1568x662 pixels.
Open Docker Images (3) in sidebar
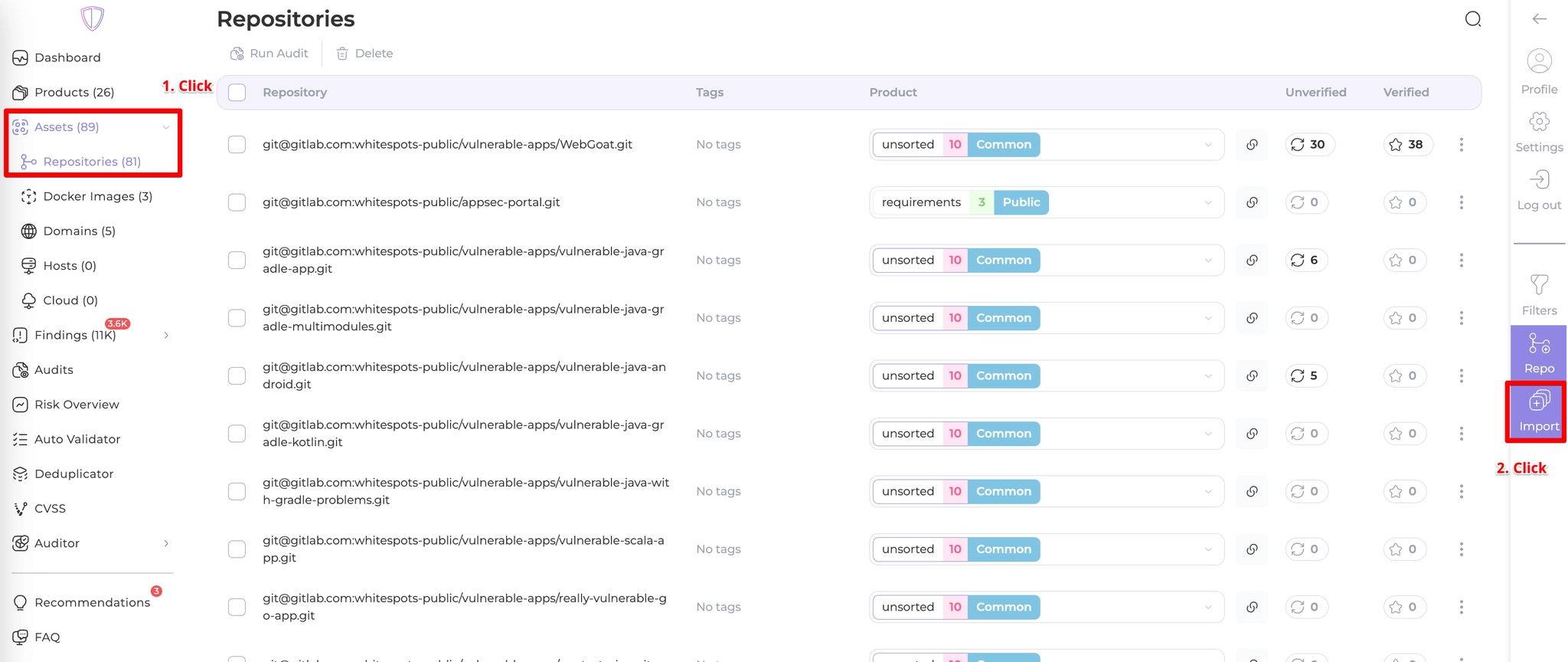[x=97, y=197]
